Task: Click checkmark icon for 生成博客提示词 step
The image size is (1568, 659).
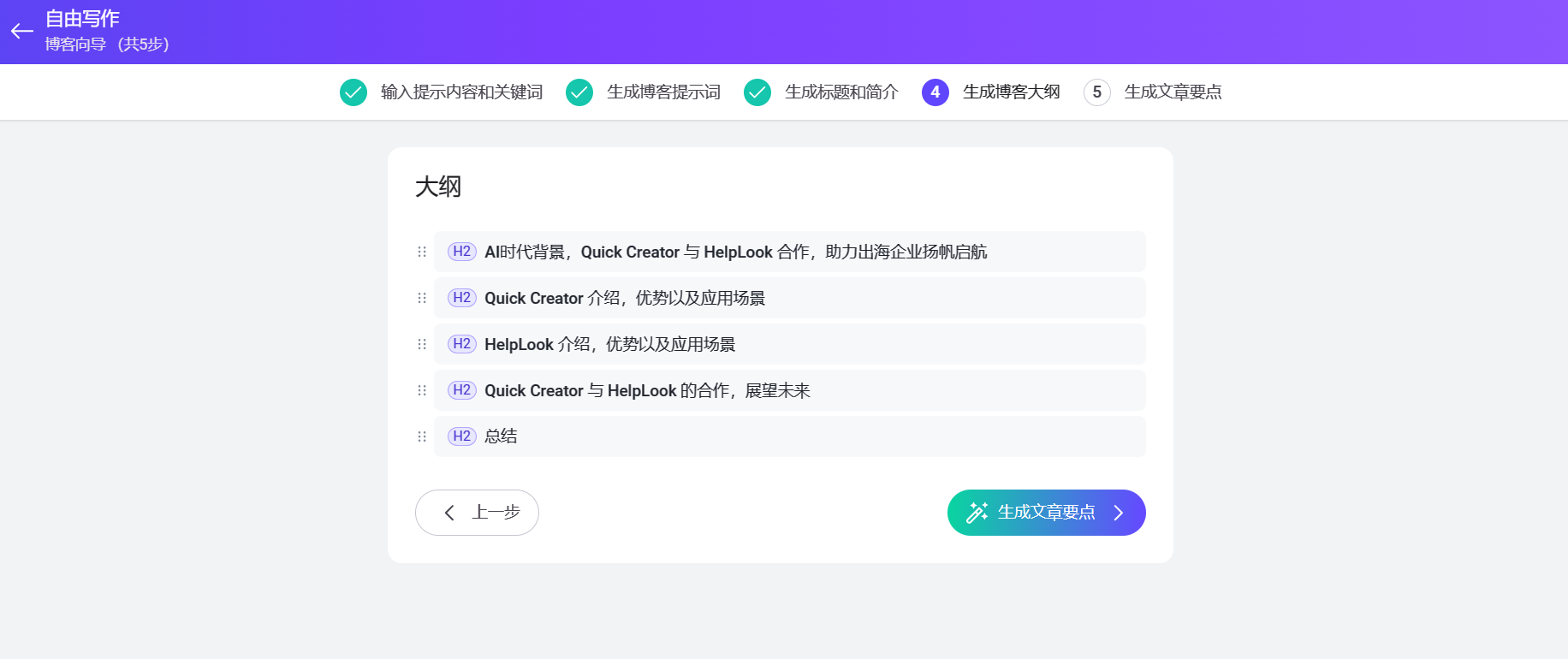Action: point(579,92)
